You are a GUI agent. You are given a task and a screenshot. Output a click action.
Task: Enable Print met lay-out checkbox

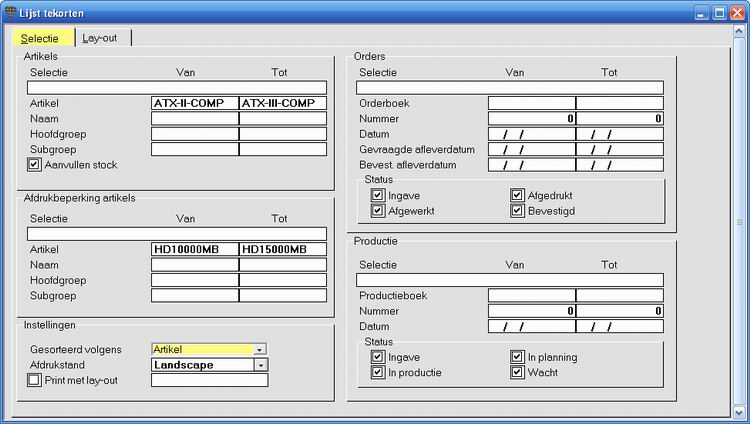(x=34, y=380)
